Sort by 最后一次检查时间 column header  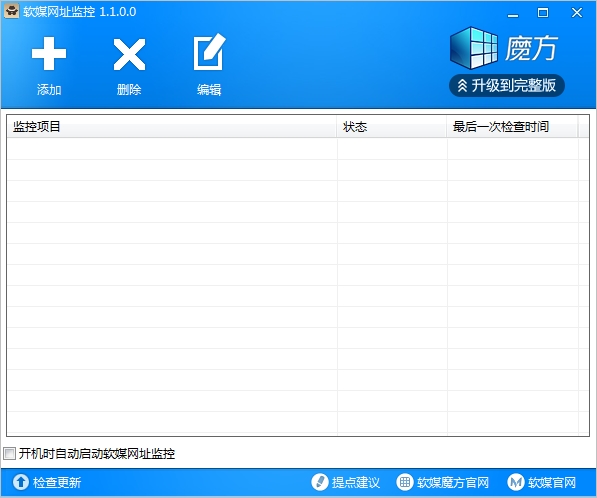click(512, 126)
